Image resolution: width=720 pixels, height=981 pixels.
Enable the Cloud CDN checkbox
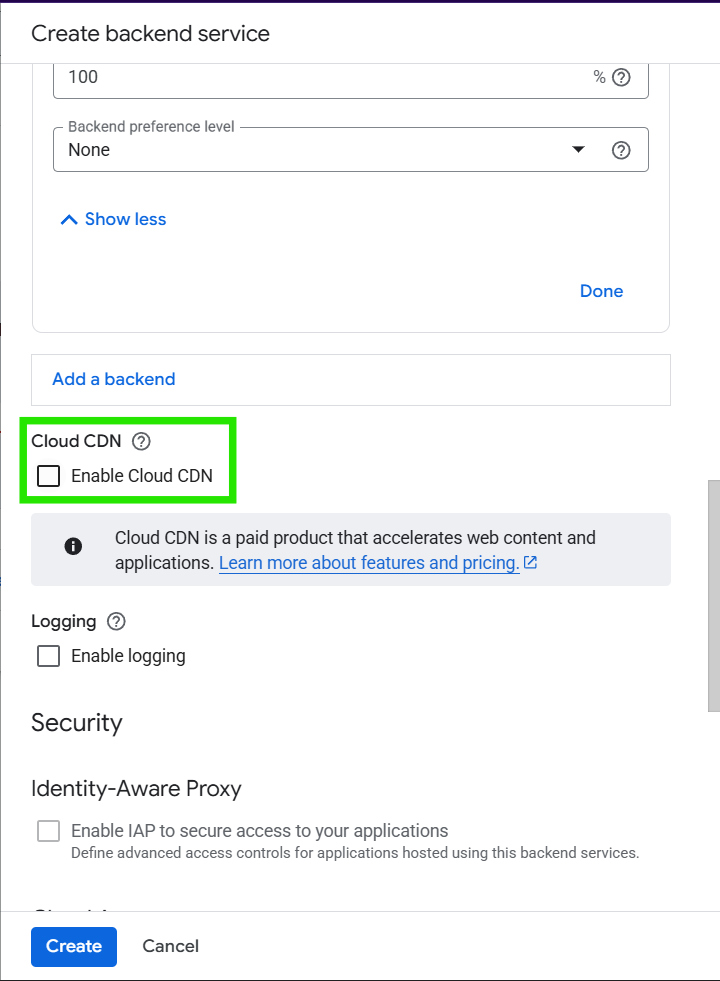click(48, 476)
